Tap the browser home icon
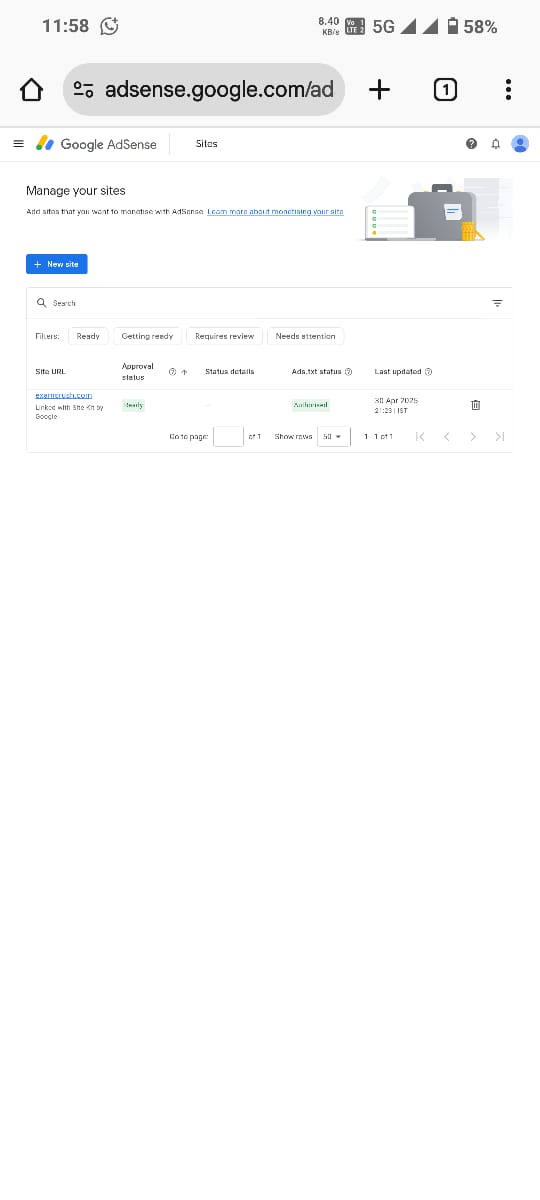 pyautogui.click(x=31, y=90)
